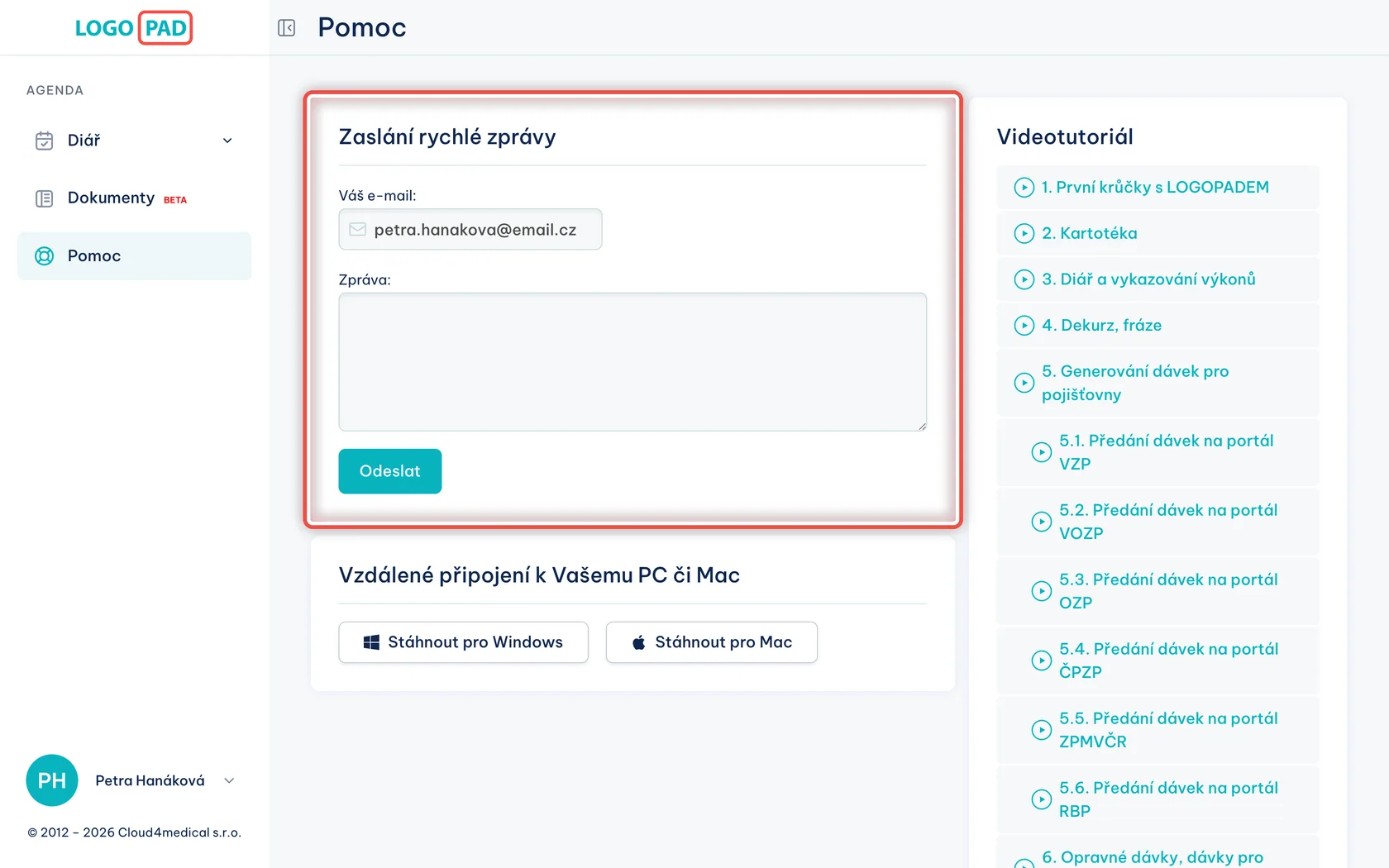Click Stáhnout pro Mac button
The width and height of the screenshot is (1389, 868).
(712, 642)
